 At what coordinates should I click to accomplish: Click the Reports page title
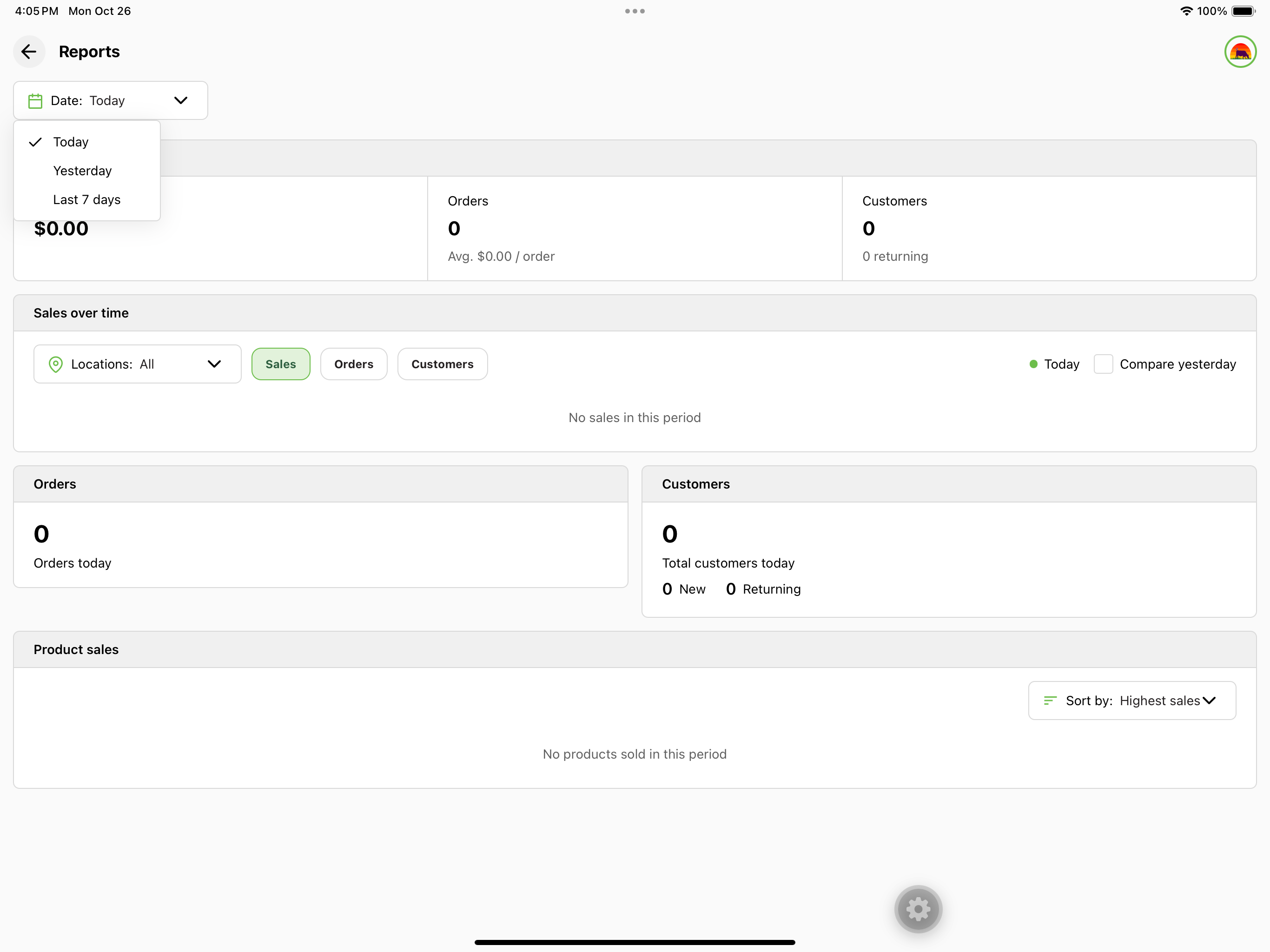click(89, 52)
